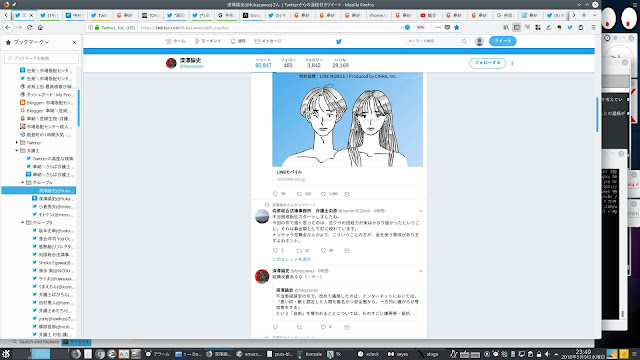Click the reply icon under the tweet with the quoted tweet
This screenshot has width=640, height=360.
tap(275, 327)
